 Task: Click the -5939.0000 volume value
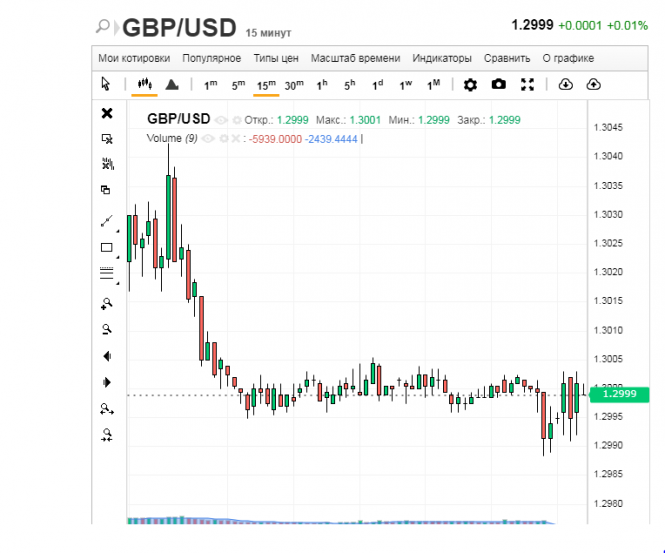click(275, 139)
